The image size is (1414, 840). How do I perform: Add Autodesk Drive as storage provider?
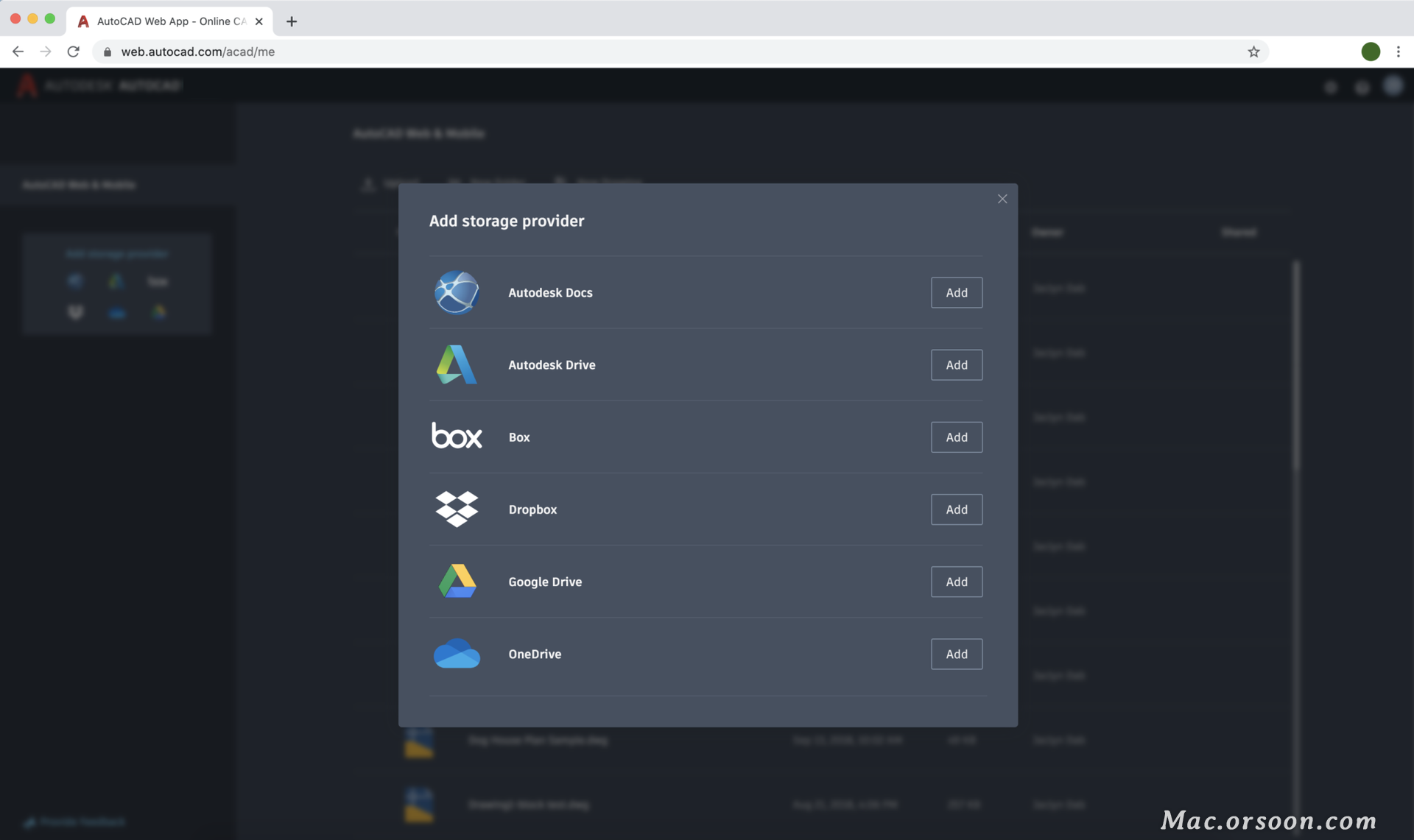click(956, 364)
